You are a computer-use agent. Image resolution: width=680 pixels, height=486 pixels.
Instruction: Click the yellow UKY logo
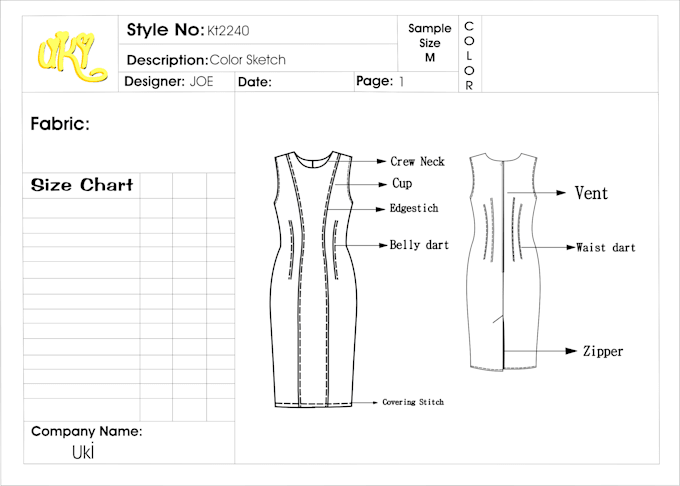(x=72, y=56)
